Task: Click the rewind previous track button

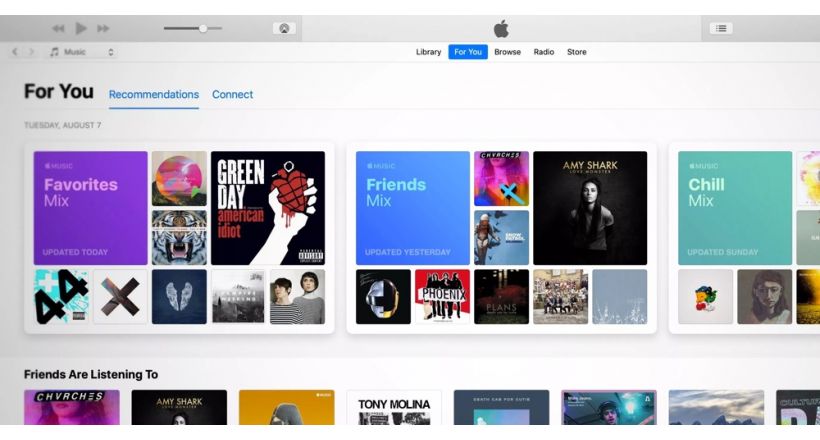Action: coord(58,28)
